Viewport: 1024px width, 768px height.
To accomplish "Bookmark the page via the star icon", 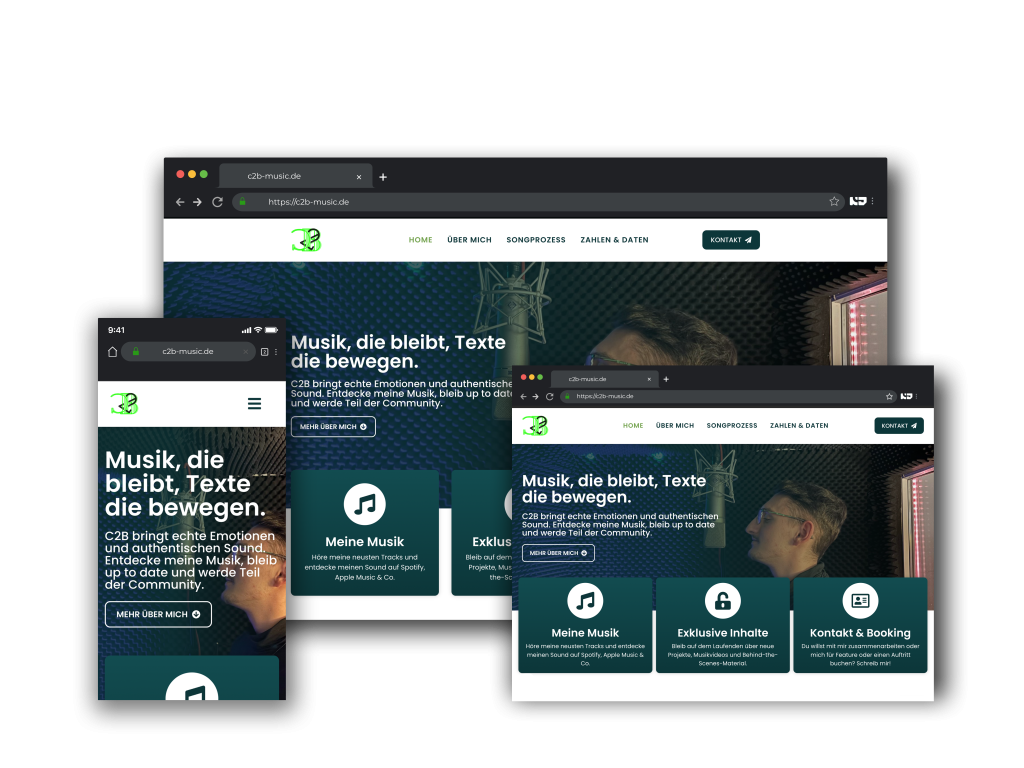I will click(889, 396).
